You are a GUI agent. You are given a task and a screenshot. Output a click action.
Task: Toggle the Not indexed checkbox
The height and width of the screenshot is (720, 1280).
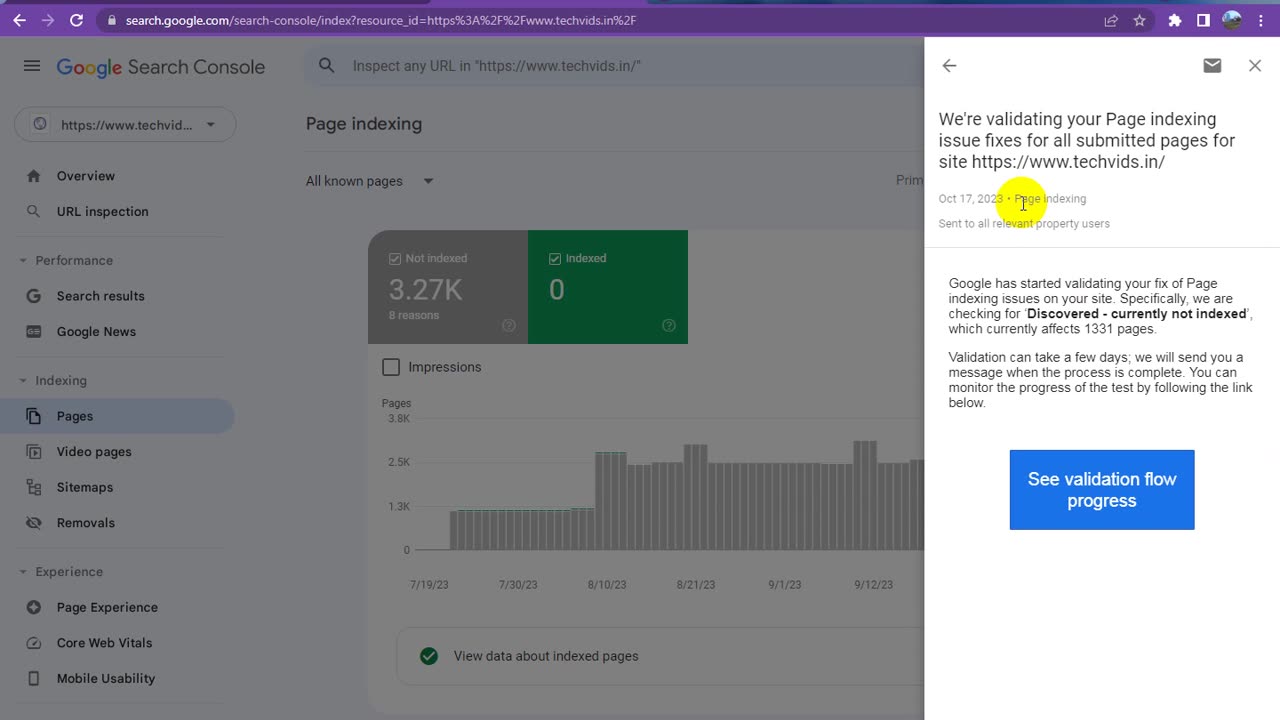tap(395, 259)
